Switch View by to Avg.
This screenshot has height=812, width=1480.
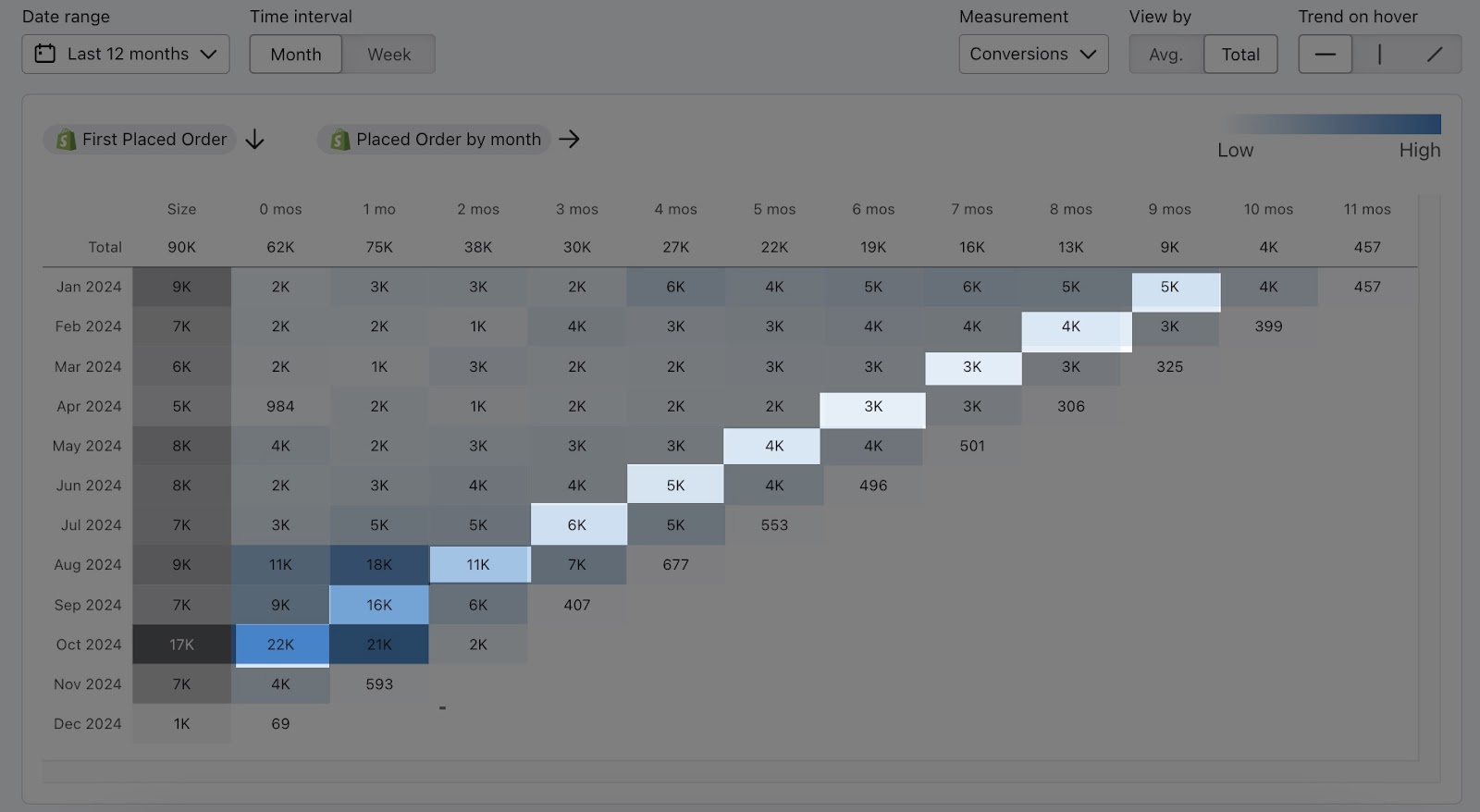[1165, 55]
